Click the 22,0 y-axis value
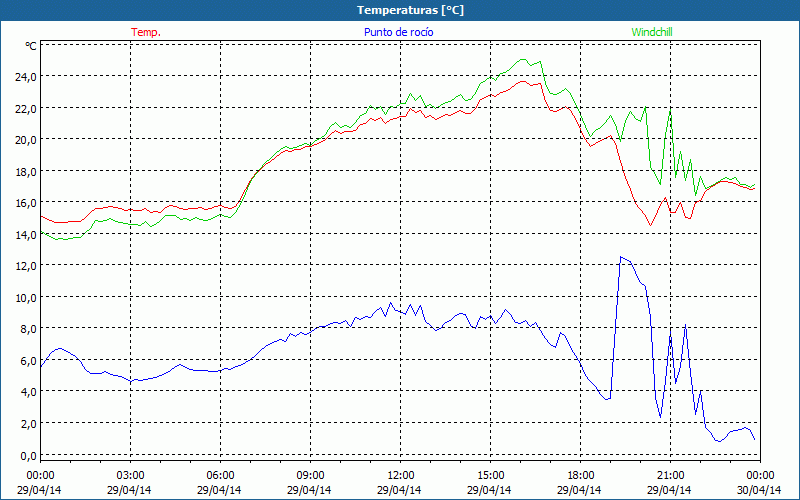 click(26, 109)
